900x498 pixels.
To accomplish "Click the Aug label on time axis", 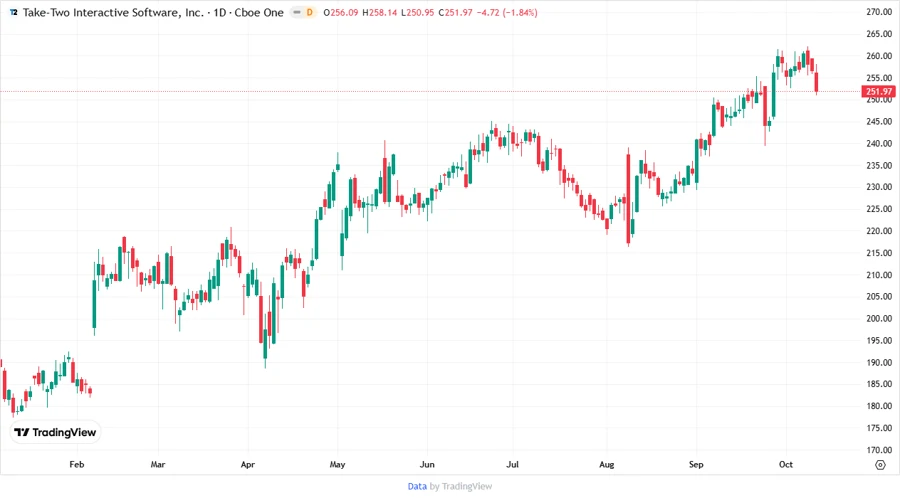I will (x=606, y=464).
